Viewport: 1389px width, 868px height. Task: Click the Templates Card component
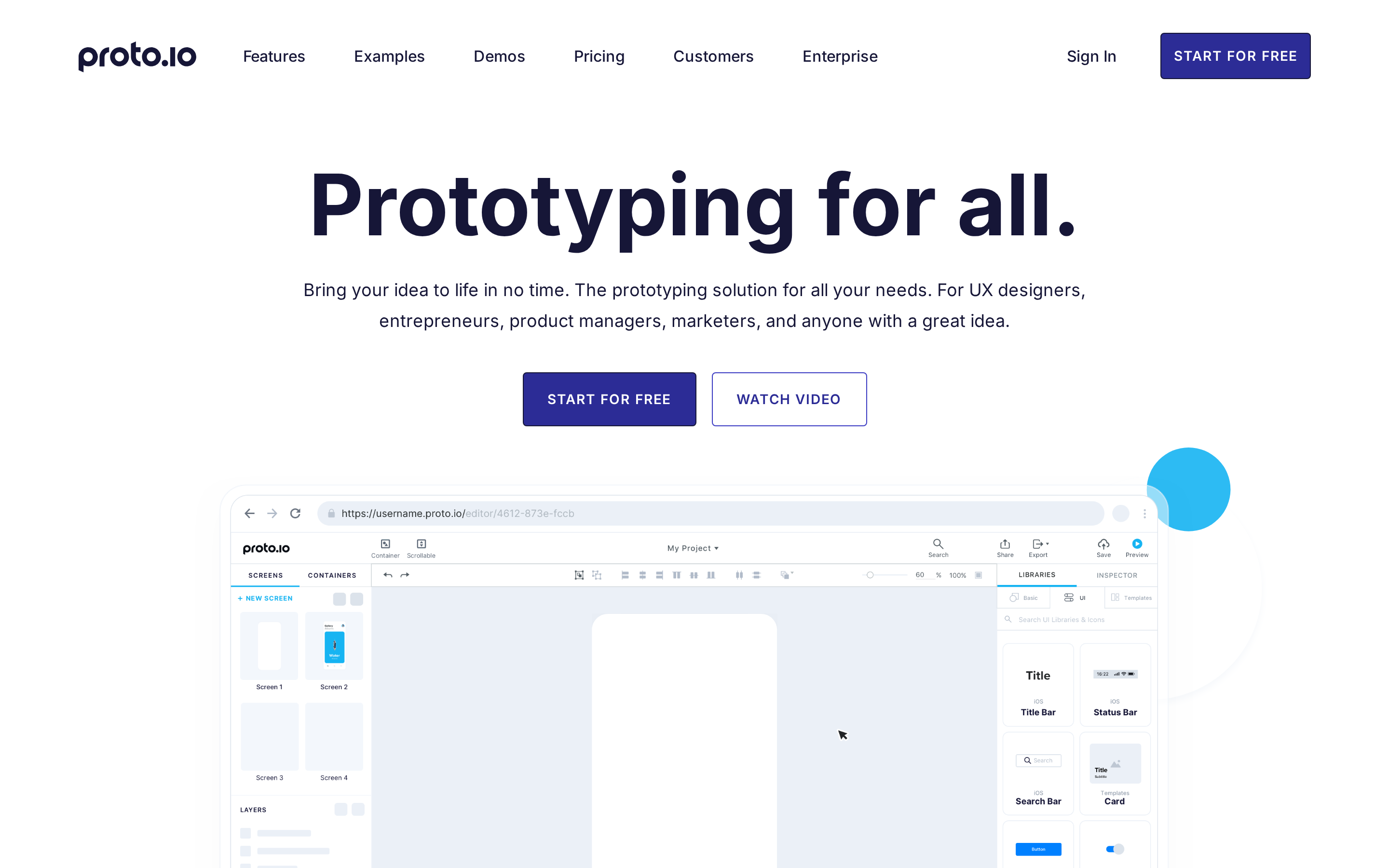coord(1115,773)
